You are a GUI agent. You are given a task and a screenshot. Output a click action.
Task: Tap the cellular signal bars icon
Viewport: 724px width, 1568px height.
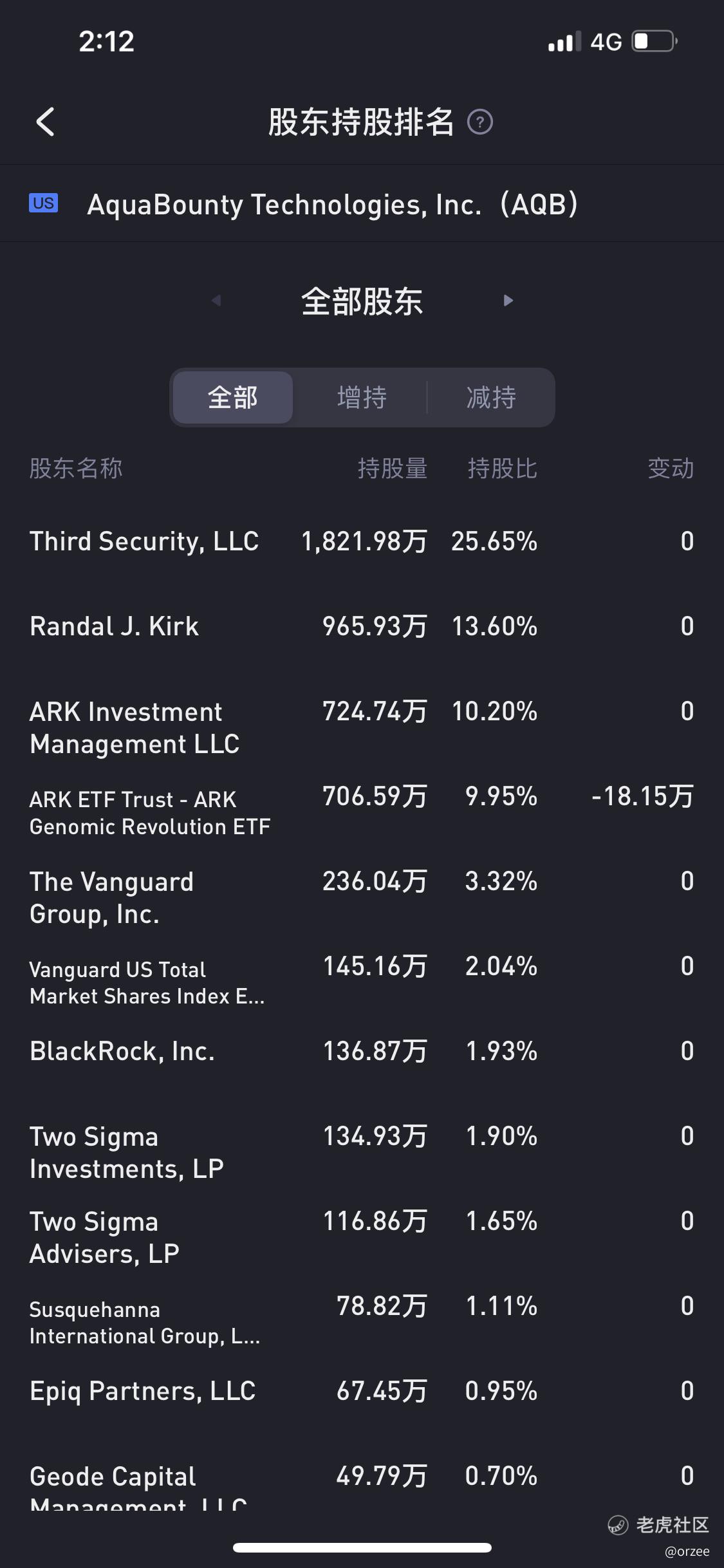[x=564, y=42]
